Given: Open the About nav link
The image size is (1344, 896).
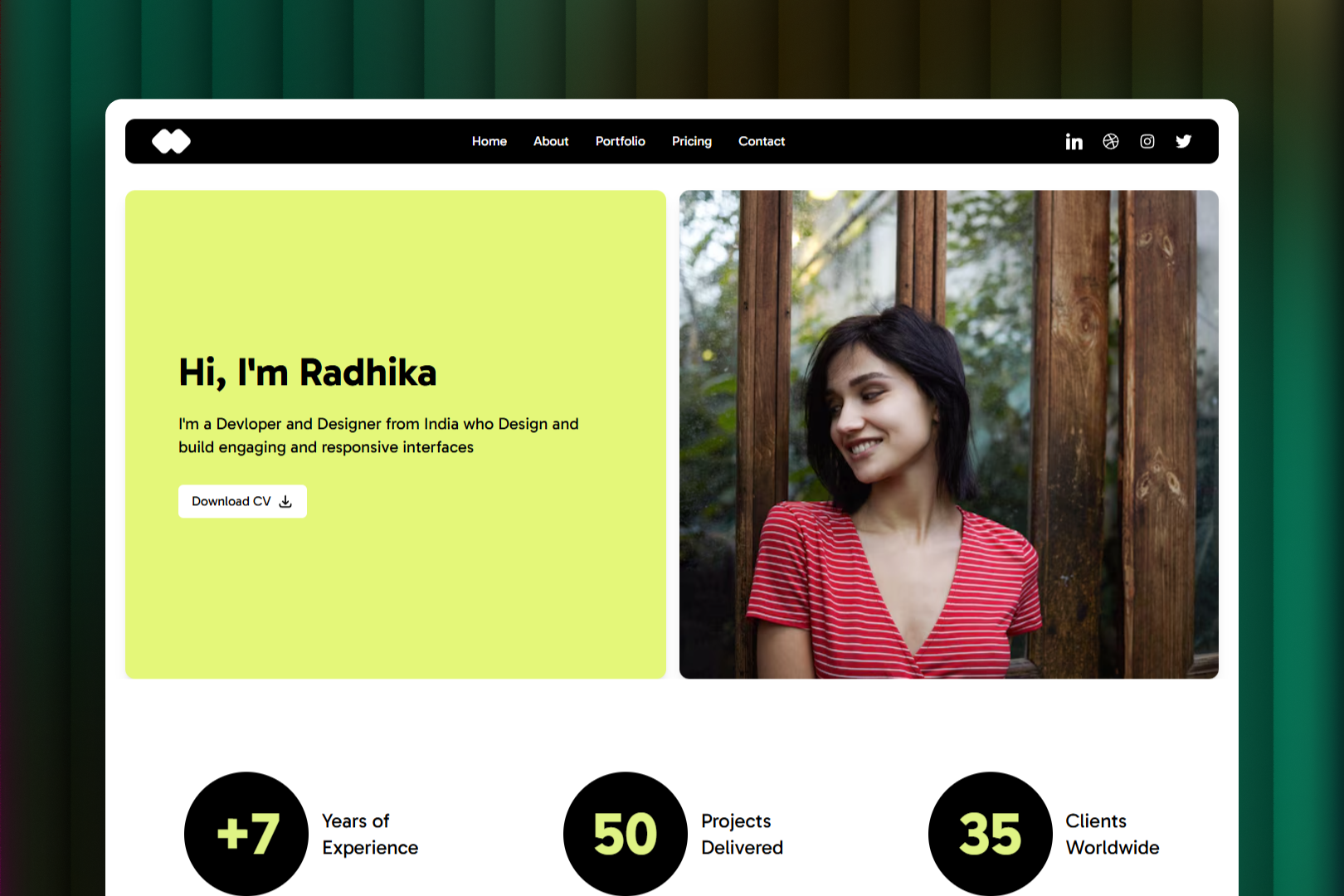Looking at the screenshot, I should (551, 142).
